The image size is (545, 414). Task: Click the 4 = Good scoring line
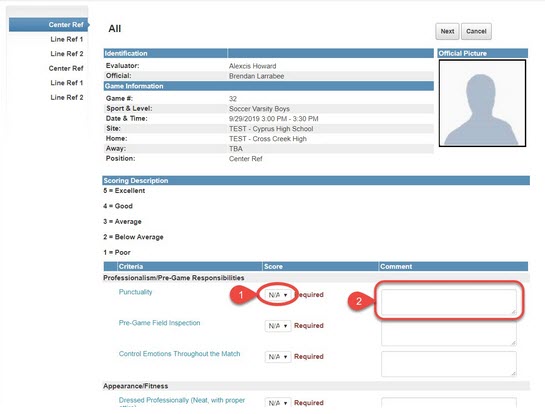[x=118, y=206]
